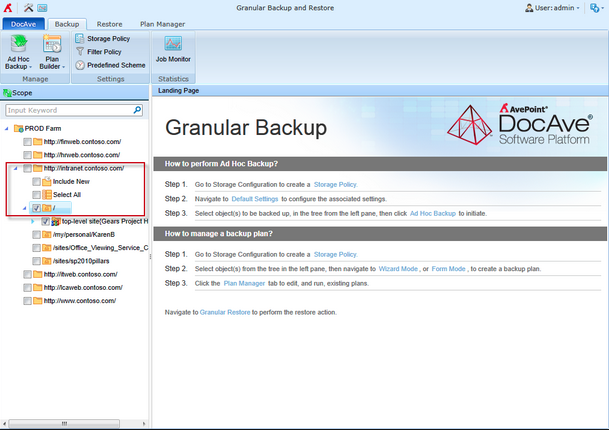The height and width of the screenshot is (430, 609).
Task: Open Predefined Scheme settings
Action: coord(110,65)
